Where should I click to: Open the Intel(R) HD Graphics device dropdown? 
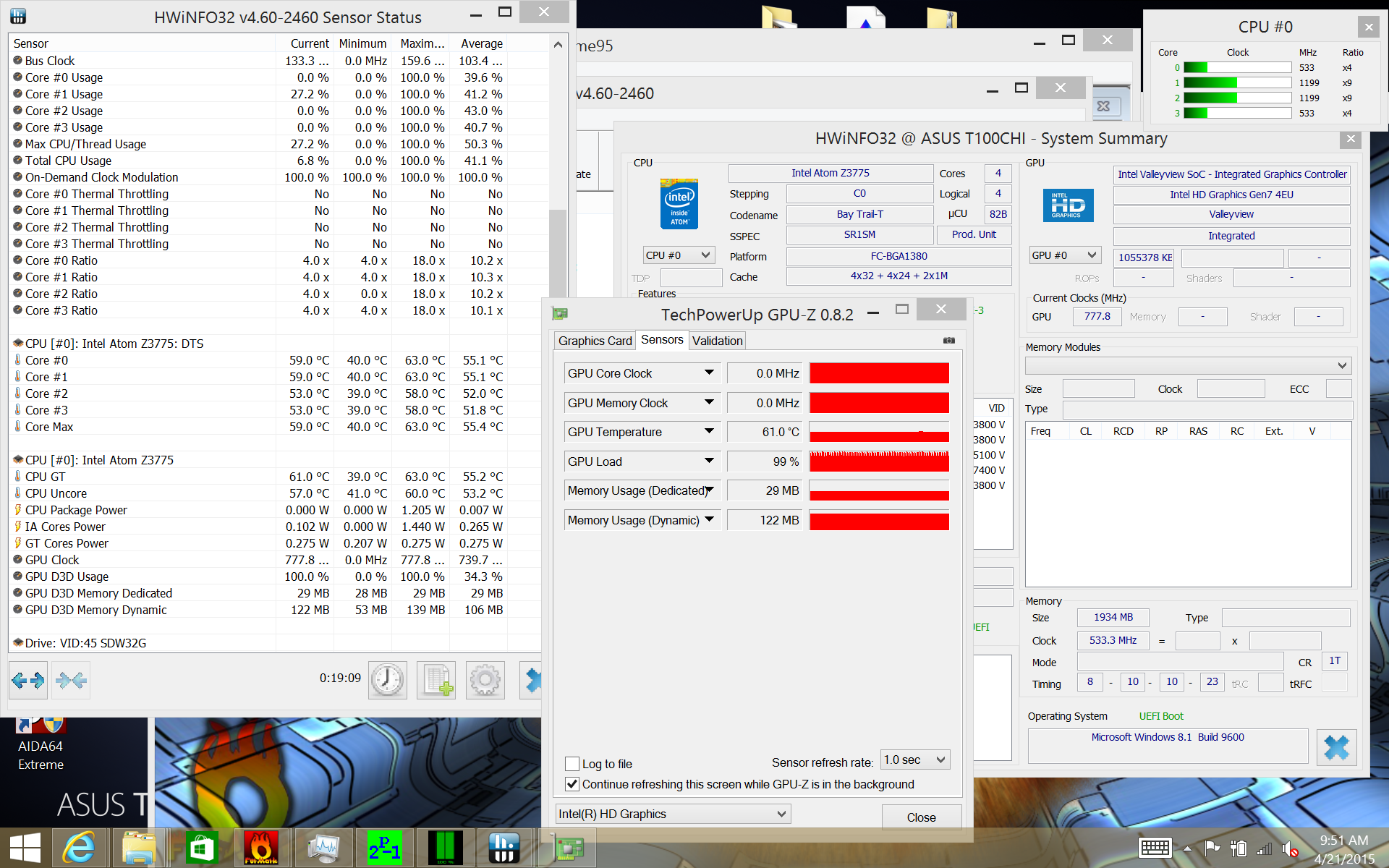point(673,814)
